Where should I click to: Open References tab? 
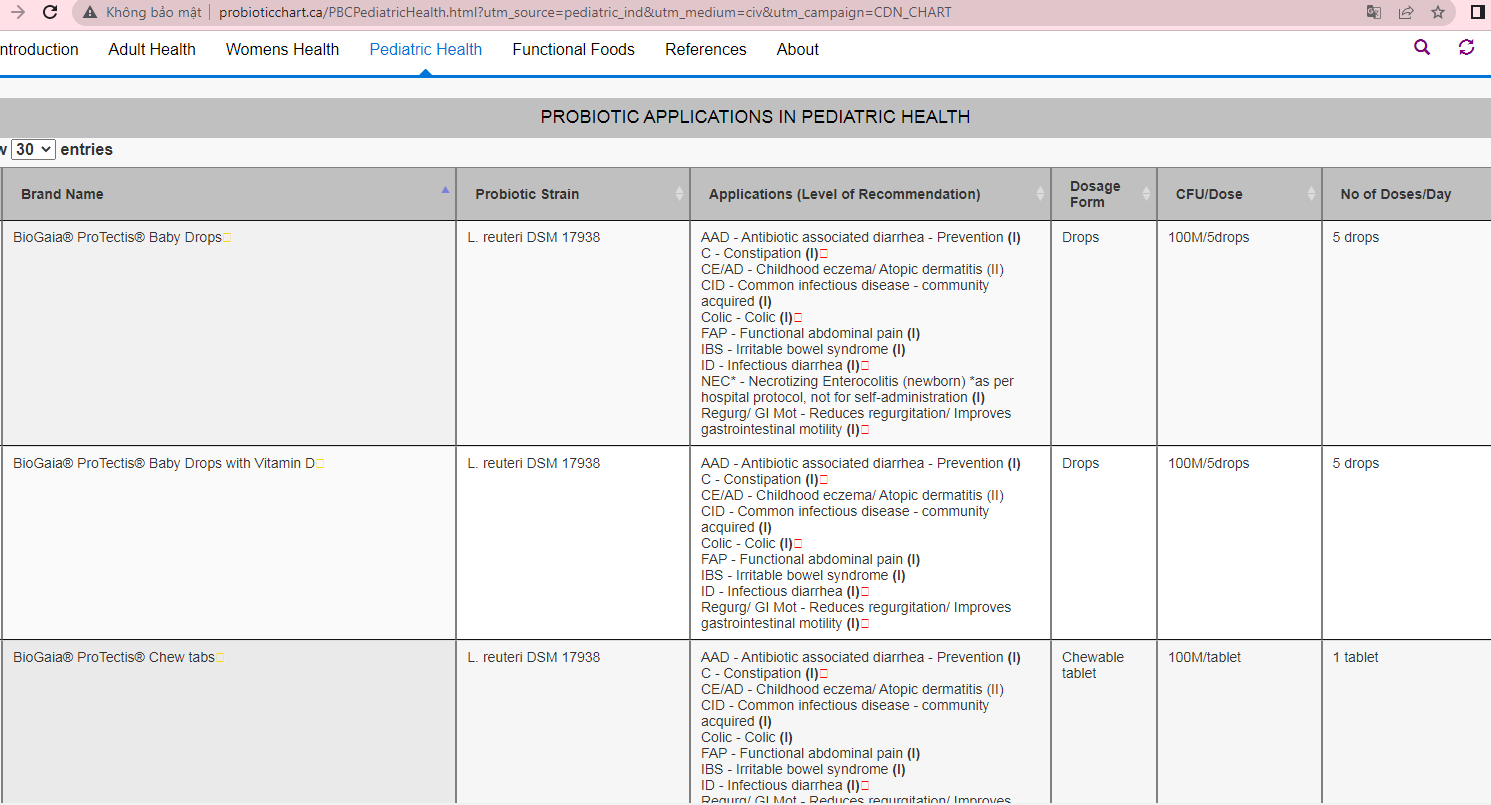pyautogui.click(x=706, y=49)
